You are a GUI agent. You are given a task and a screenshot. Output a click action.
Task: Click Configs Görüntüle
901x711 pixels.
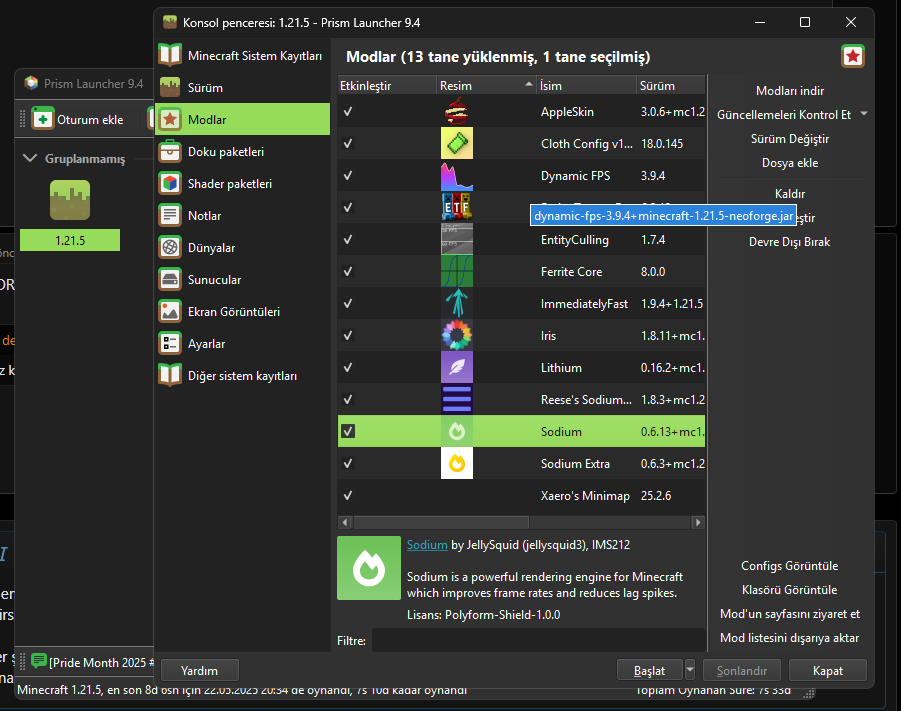pos(790,566)
